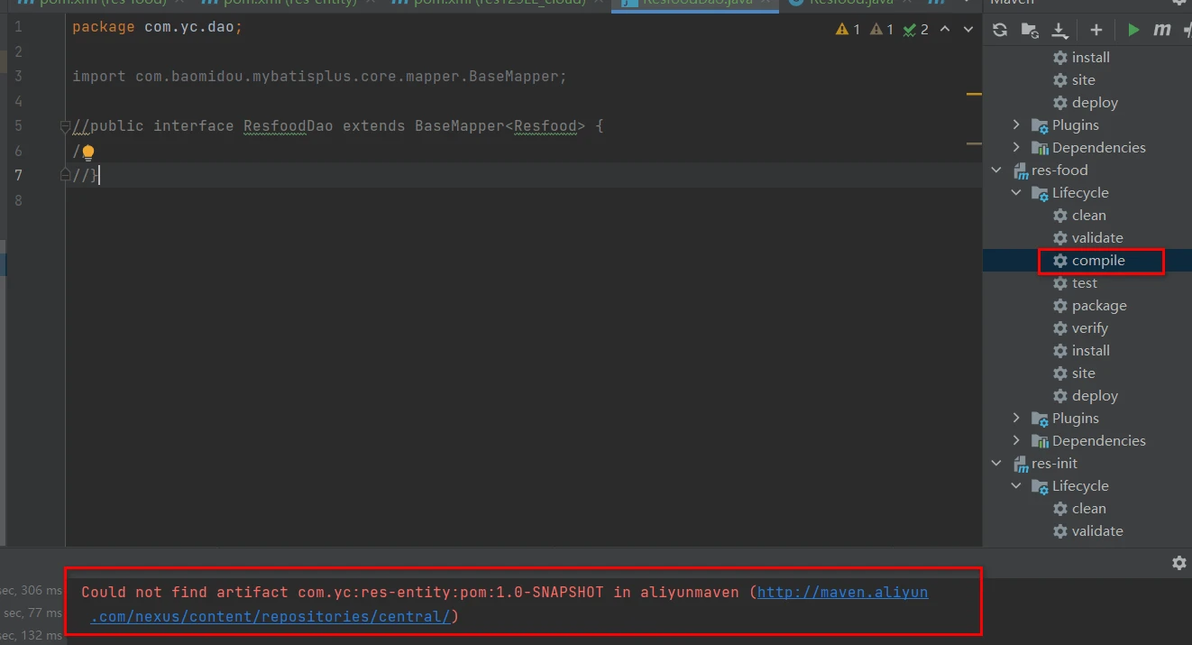Jump to previous highlighted error arrow
Screen dimensions: 1192x645
coord(945,29)
